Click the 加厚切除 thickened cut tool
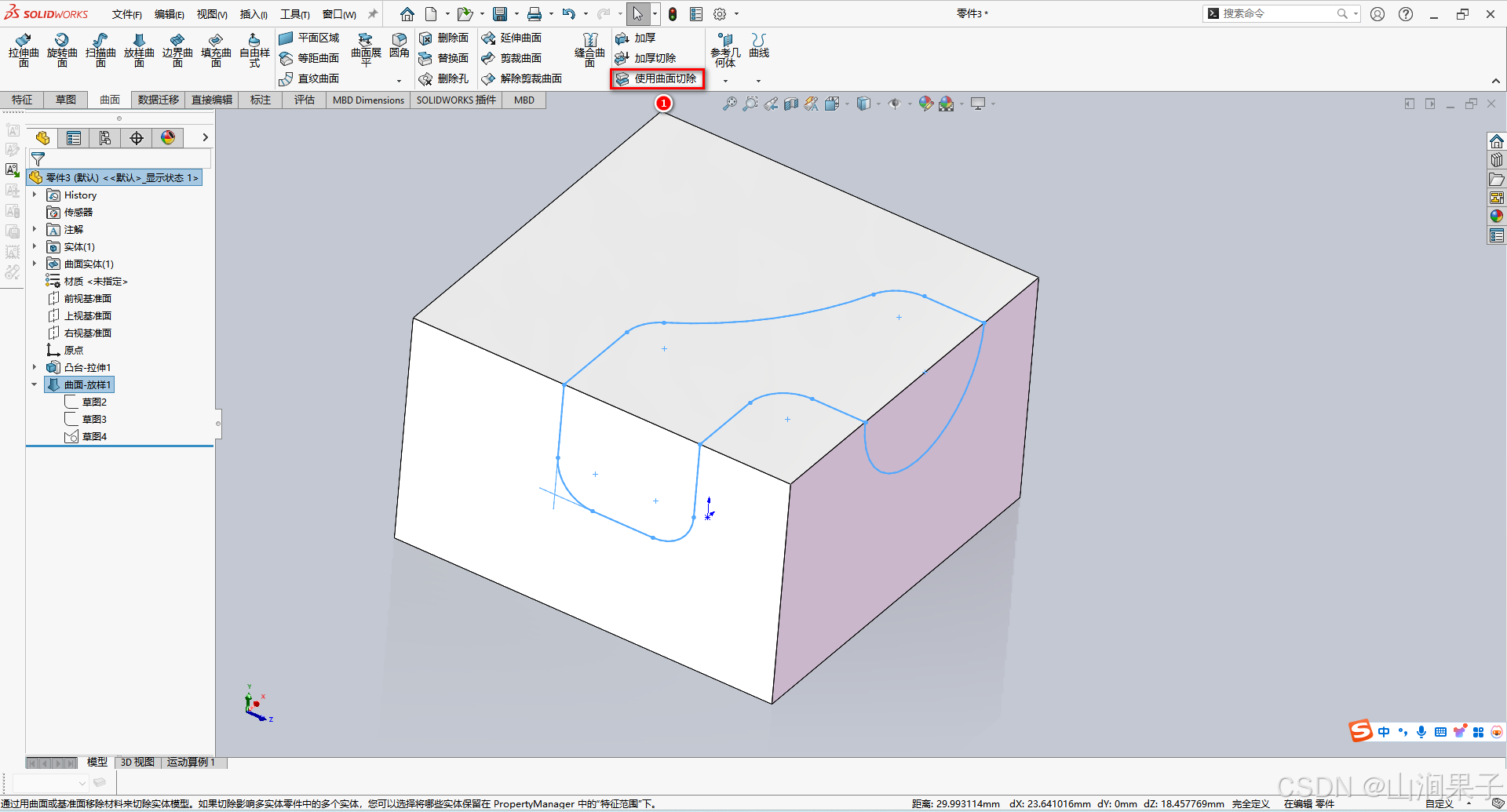 click(646, 58)
